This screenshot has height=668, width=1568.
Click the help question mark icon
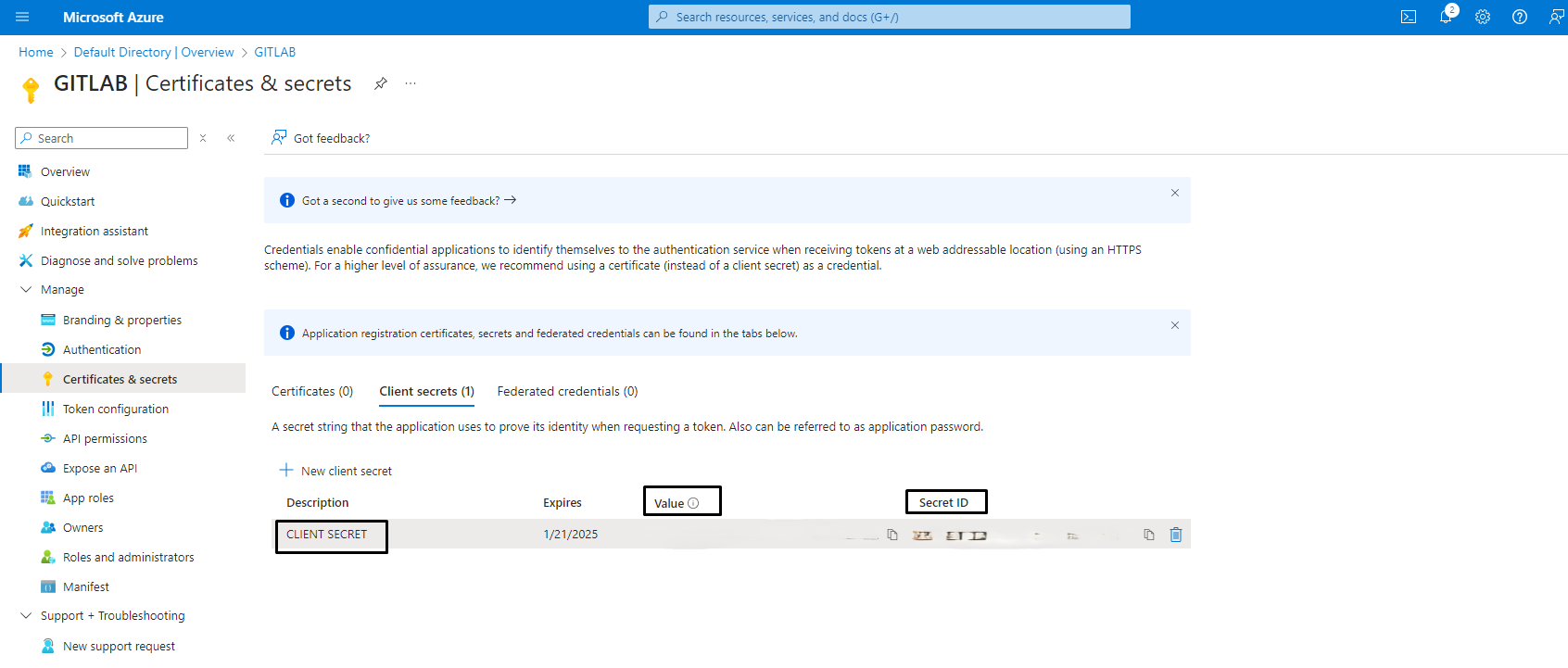1520,17
